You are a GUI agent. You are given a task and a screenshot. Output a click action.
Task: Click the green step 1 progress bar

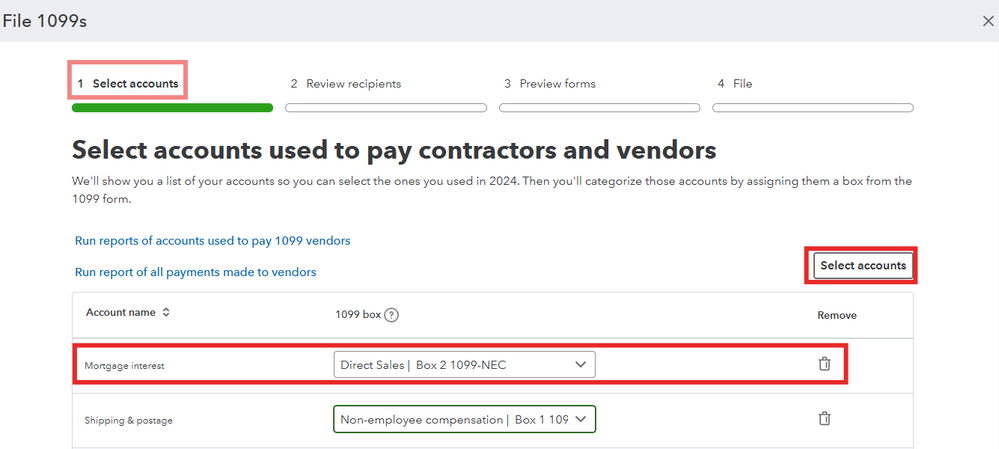172,108
